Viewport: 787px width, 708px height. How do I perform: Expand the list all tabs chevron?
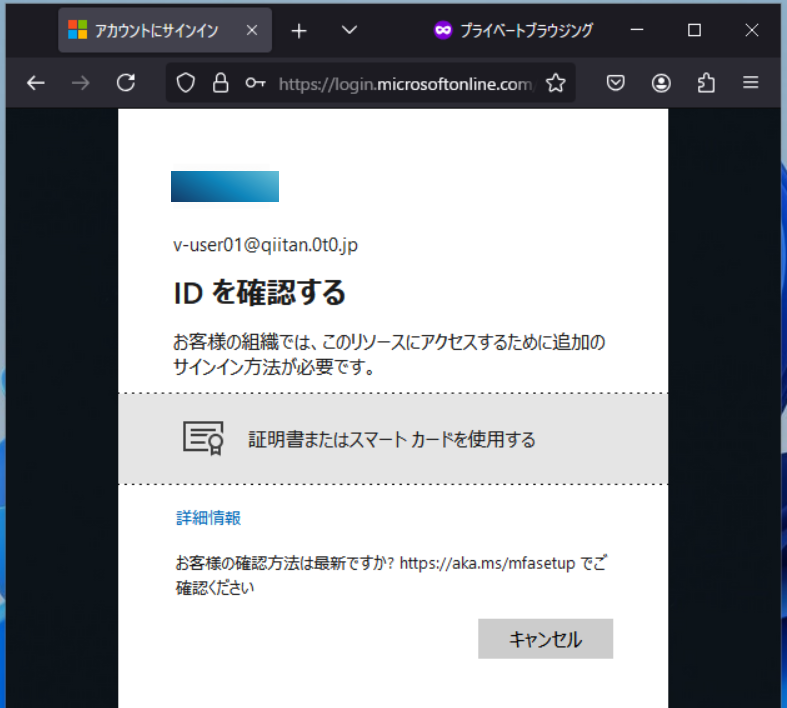(349, 30)
